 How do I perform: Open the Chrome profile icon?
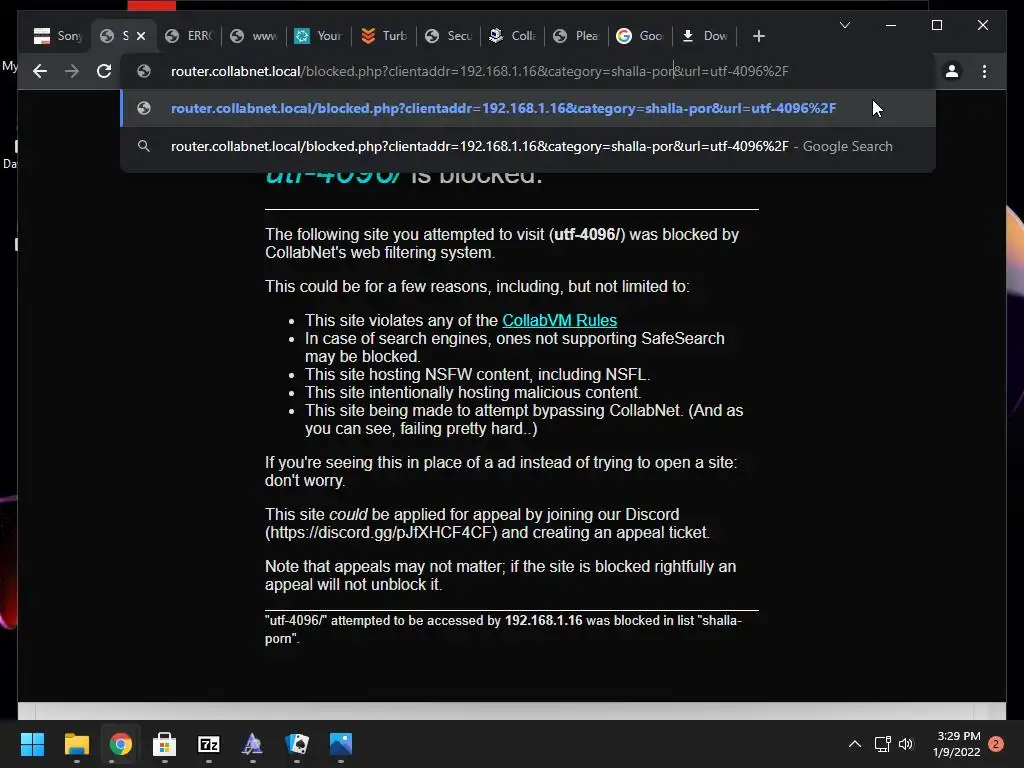pyautogui.click(x=952, y=71)
